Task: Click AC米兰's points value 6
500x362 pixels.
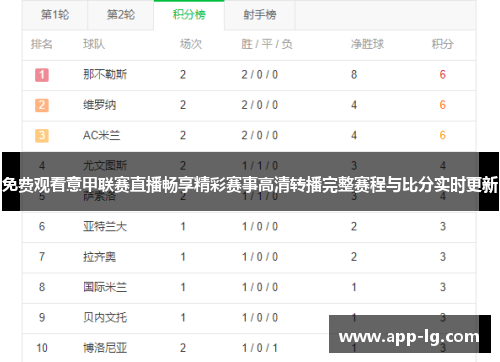Action: click(443, 135)
